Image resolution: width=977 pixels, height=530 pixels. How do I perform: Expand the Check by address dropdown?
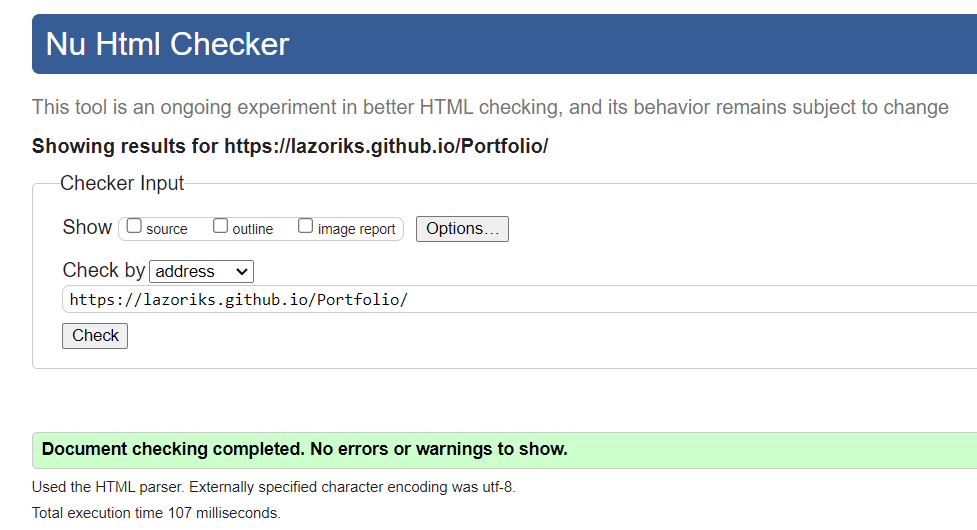pyautogui.click(x=201, y=272)
